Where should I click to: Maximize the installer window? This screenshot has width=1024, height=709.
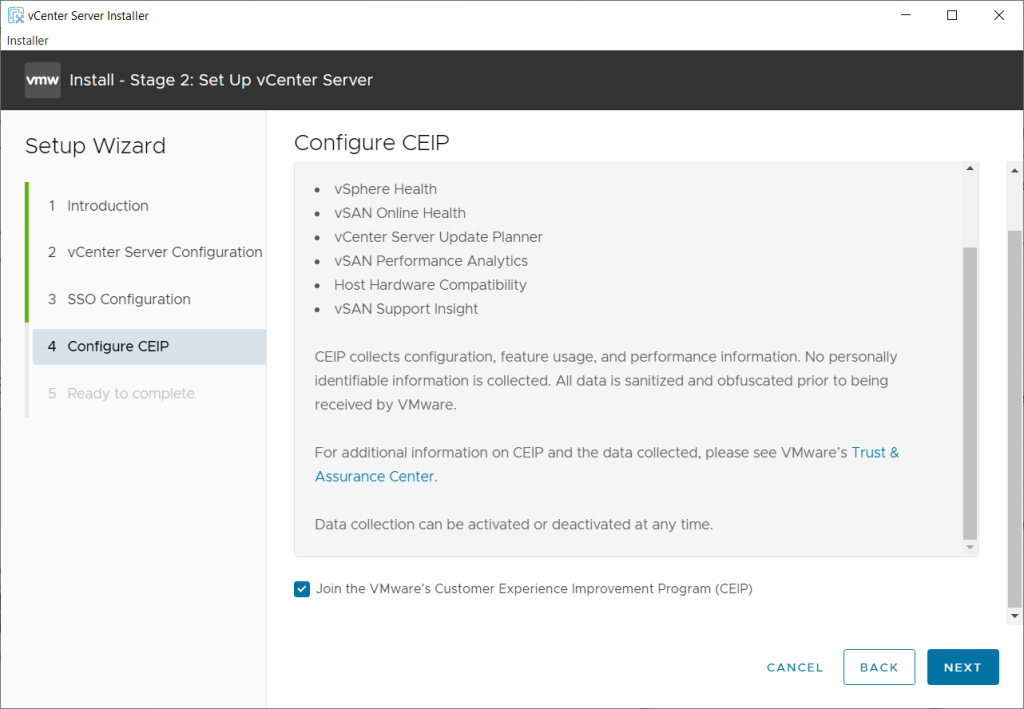pos(952,15)
